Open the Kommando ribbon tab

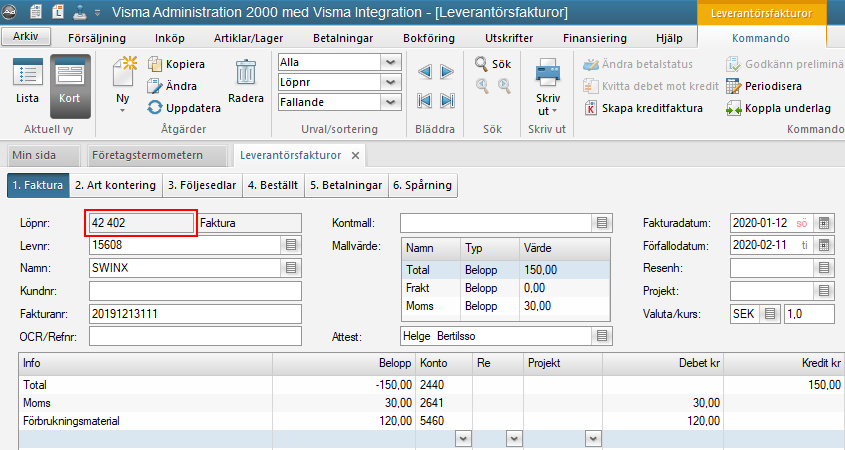[x=760, y=38]
